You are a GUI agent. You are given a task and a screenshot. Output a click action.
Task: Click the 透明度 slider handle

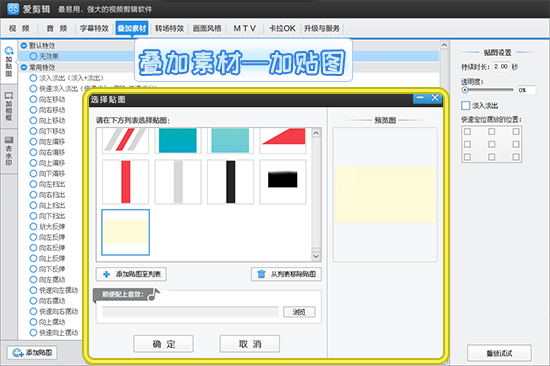coord(465,90)
